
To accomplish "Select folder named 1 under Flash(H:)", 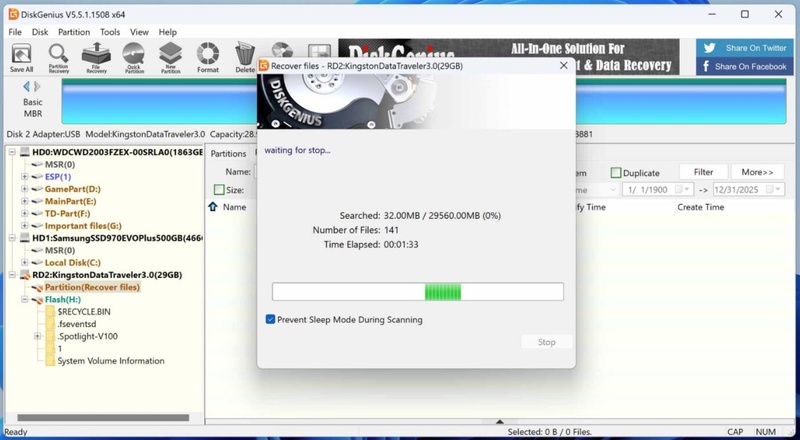I will (x=60, y=349).
